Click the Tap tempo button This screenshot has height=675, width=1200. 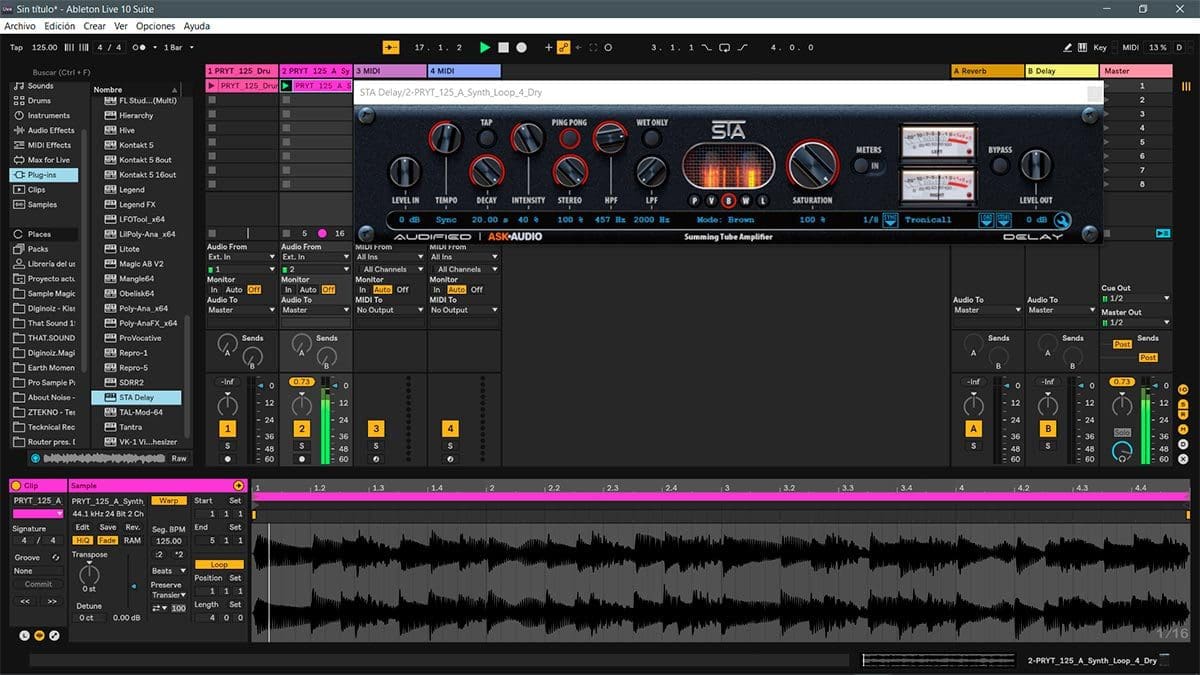(x=16, y=47)
